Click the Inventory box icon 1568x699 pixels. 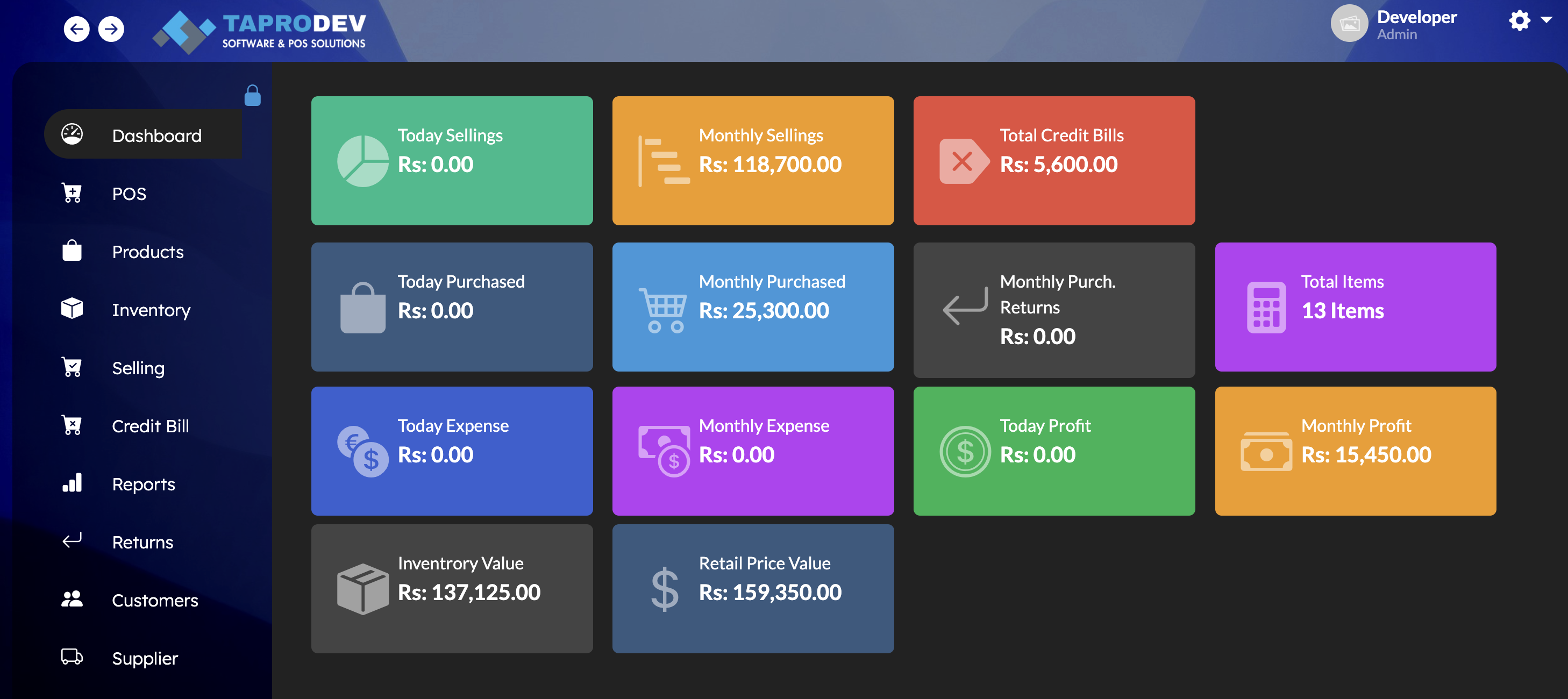coord(72,309)
